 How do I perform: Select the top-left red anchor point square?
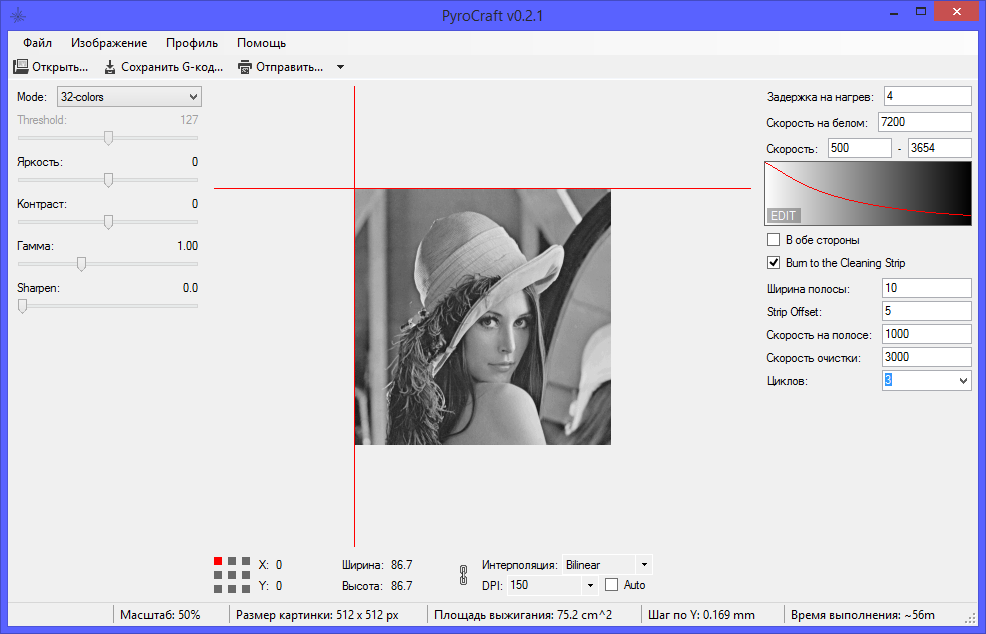218,562
